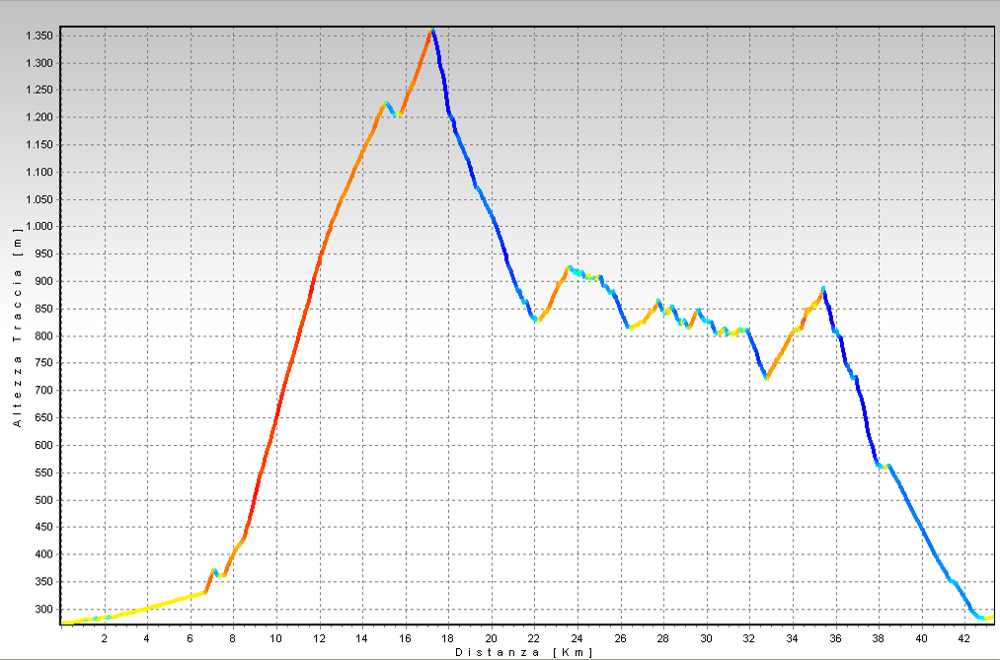Click the secondary peak near km 15
The height and width of the screenshot is (660, 1000).
tap(386, 103)
